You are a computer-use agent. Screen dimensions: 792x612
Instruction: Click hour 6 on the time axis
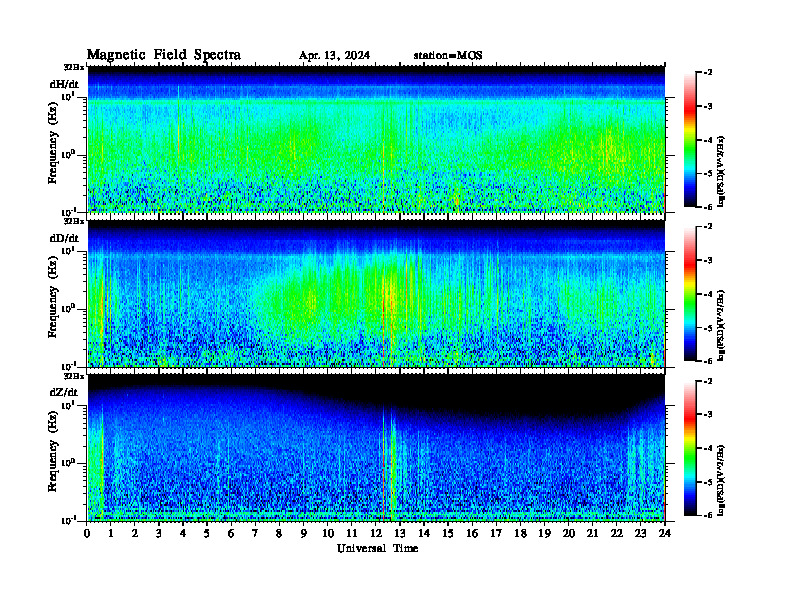pyautogui.click(x=231, y=534)
